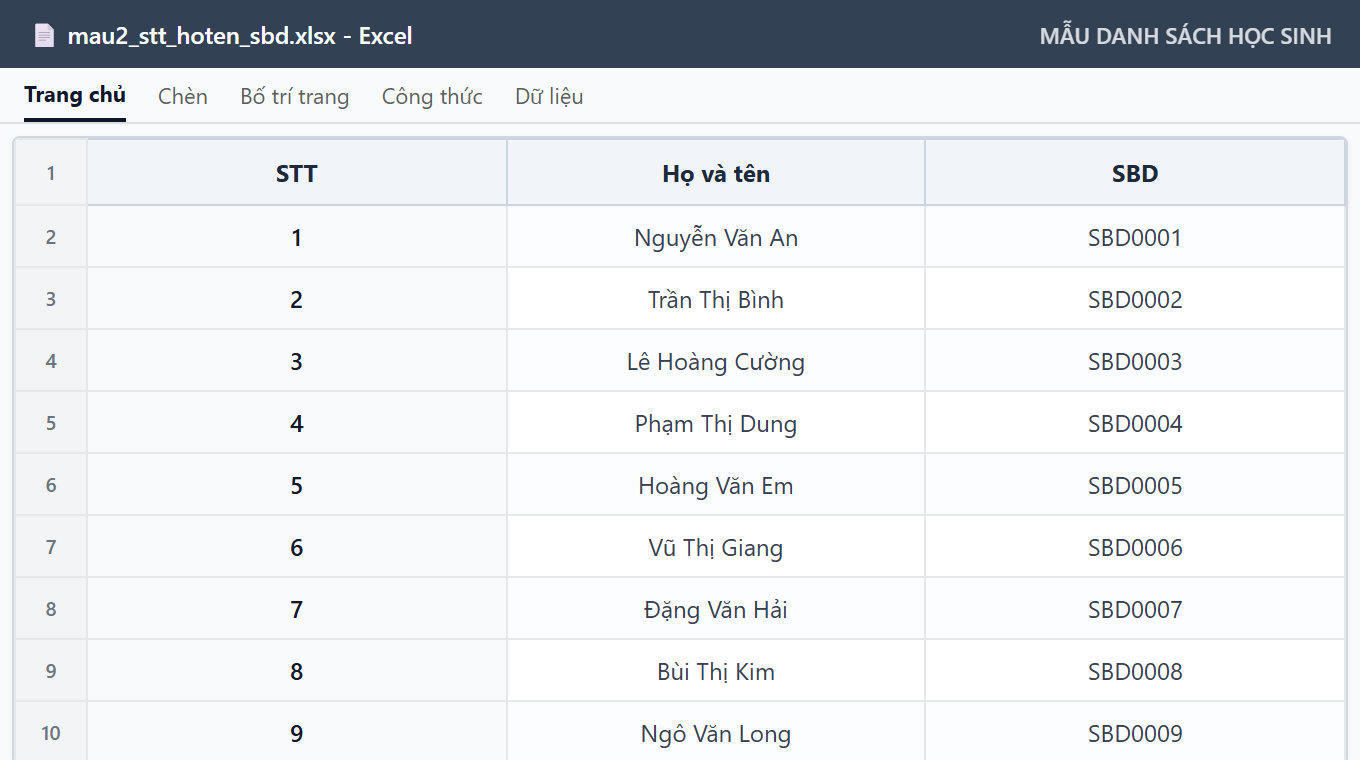This screenshot has width=1360, height=760.
Task: Click the MẪU DANH SÁCH HỌC SINH label
Action: click(x=1186, y=36)
